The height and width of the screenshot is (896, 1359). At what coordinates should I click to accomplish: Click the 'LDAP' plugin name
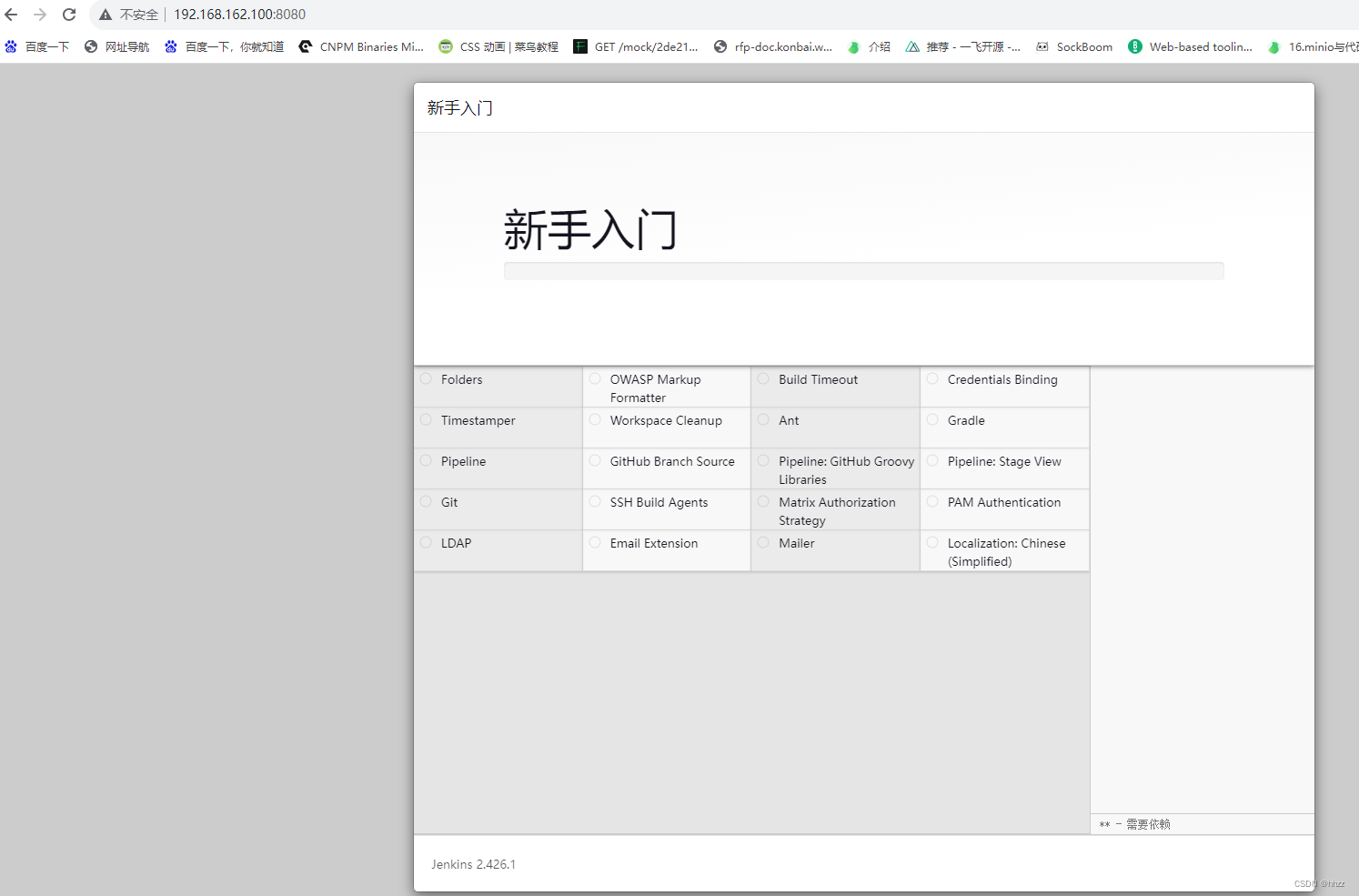point(456,543)
